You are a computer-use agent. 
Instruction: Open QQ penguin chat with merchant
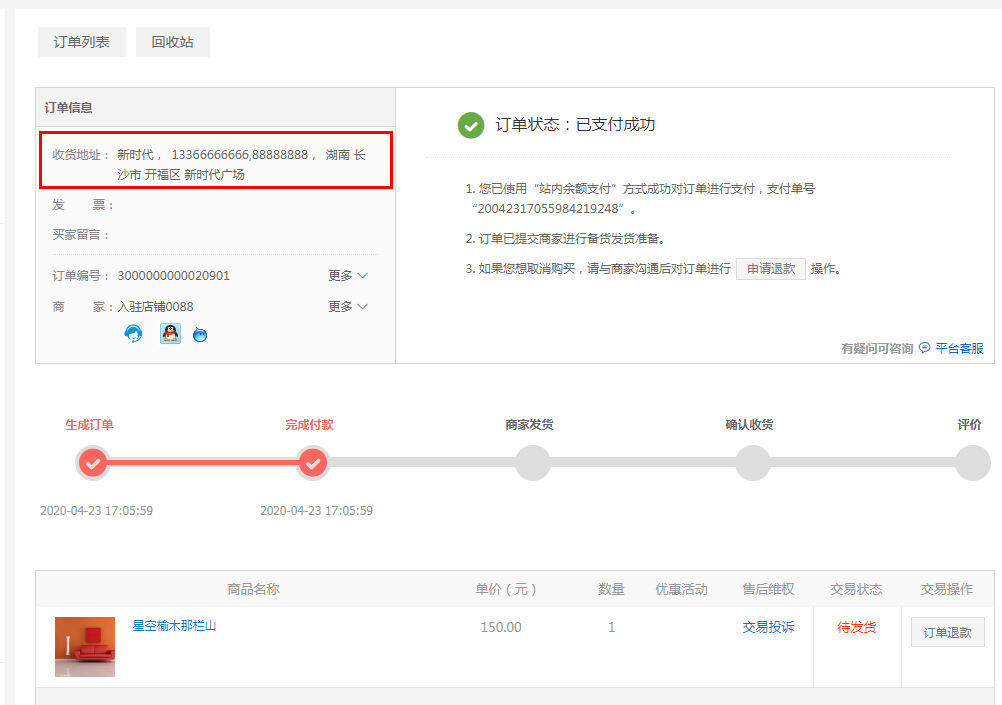click(171, 334)
